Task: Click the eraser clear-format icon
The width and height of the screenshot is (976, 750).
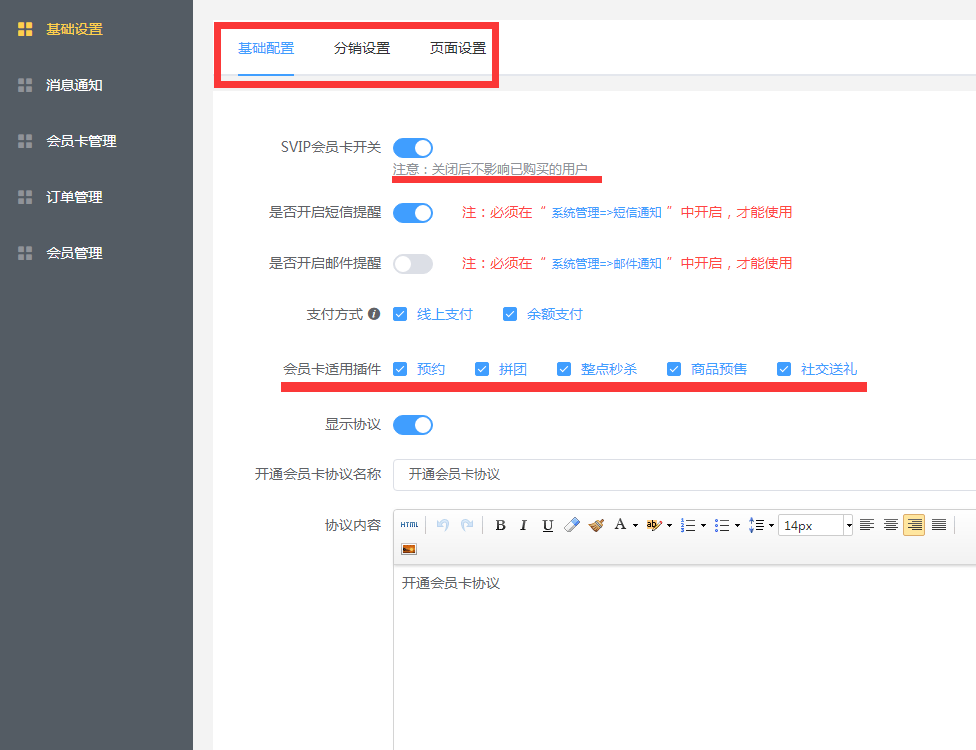Action: (572, 525)
